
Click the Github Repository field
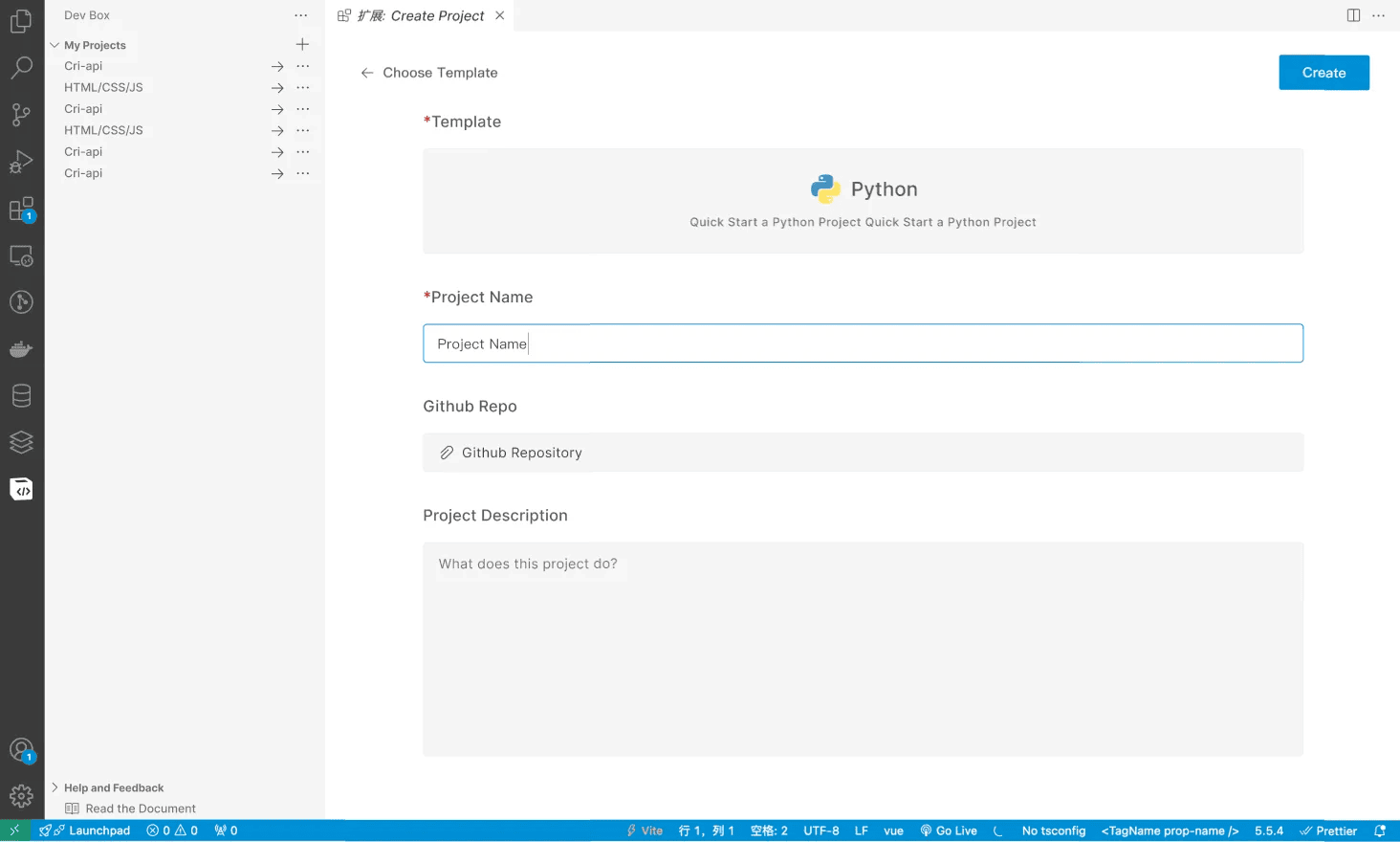[x=863, y=453]
